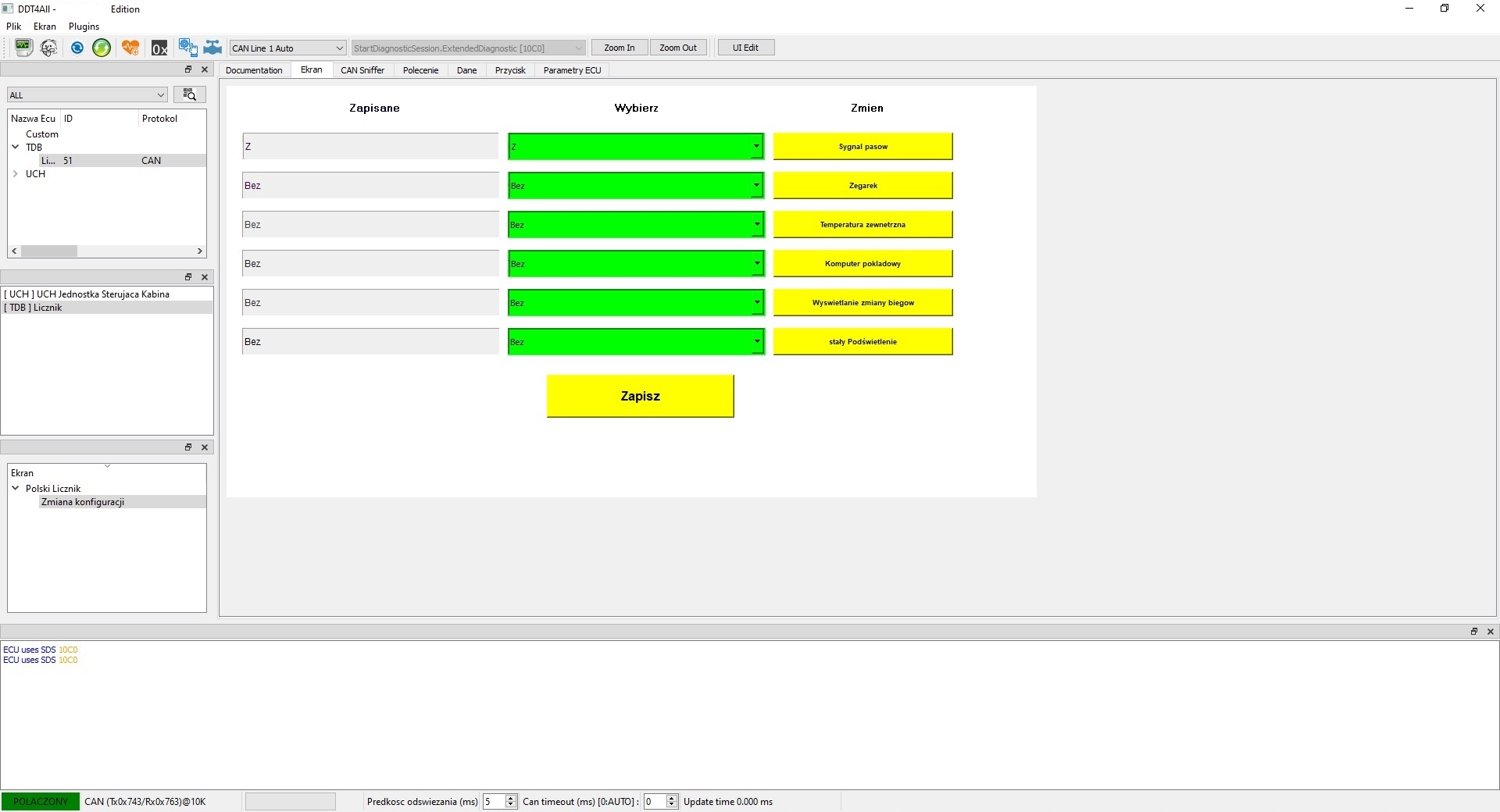The image size is (1500, 812).
Task: Open the Plugins menu
Action: 84,27
